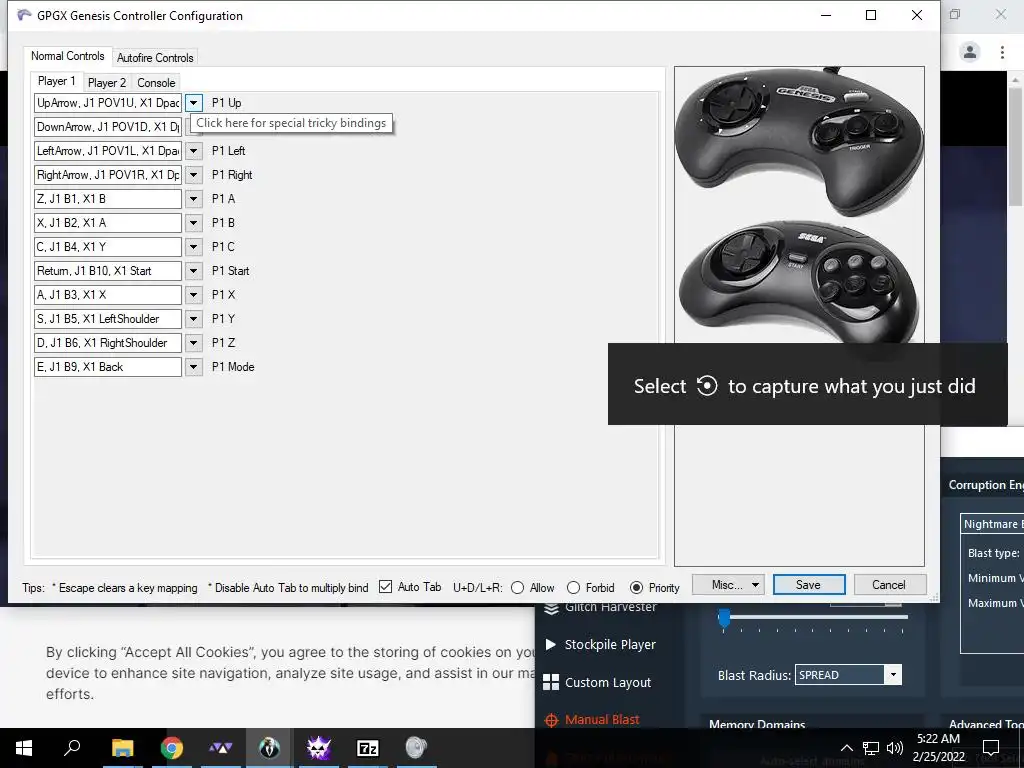Screen dimensions: 1024x768
Task: Open the notification center icon
Action: pyautogui.click(x=991, y=748)
